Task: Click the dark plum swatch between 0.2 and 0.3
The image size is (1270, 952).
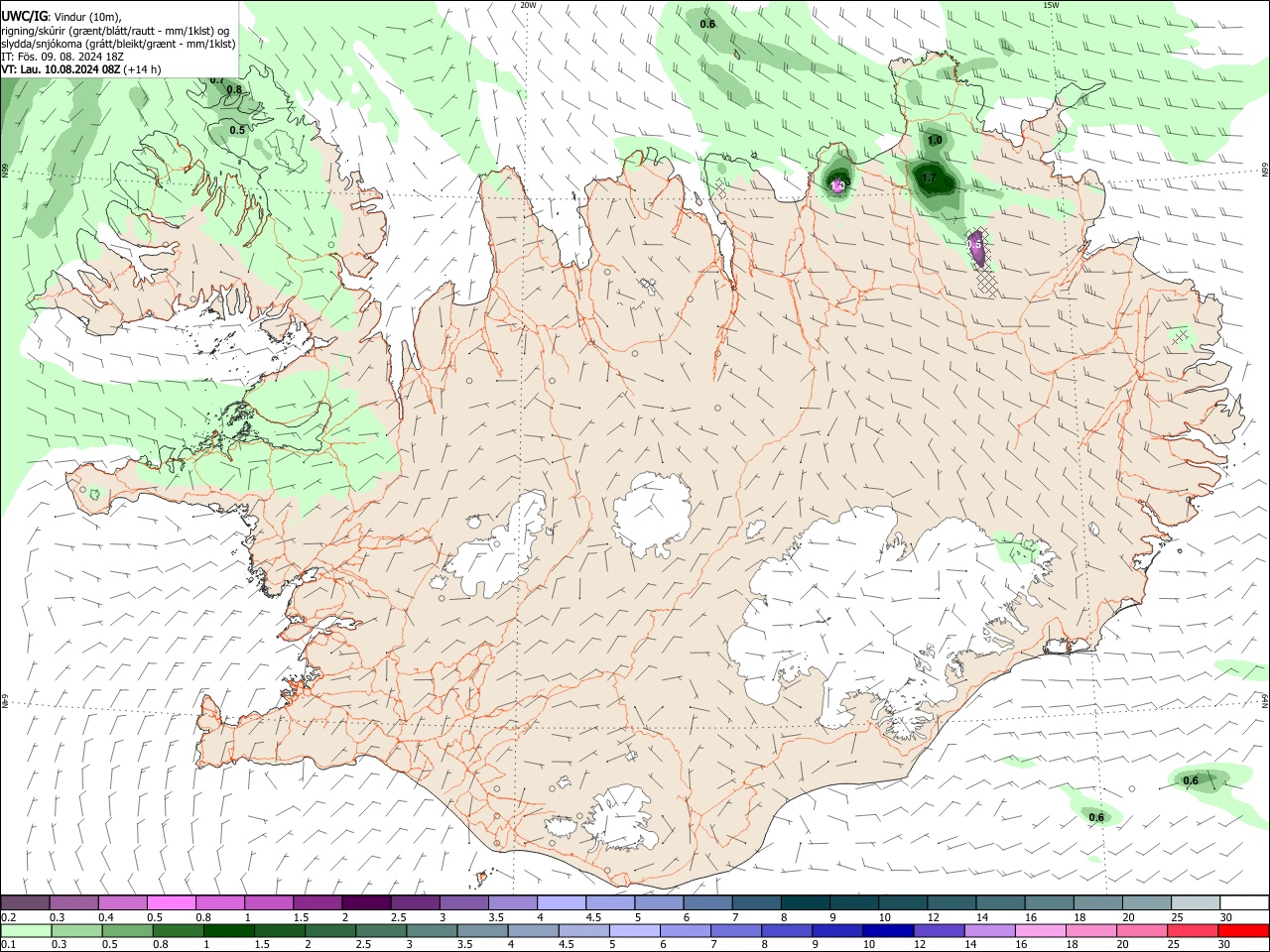Action: coord(26,903)
